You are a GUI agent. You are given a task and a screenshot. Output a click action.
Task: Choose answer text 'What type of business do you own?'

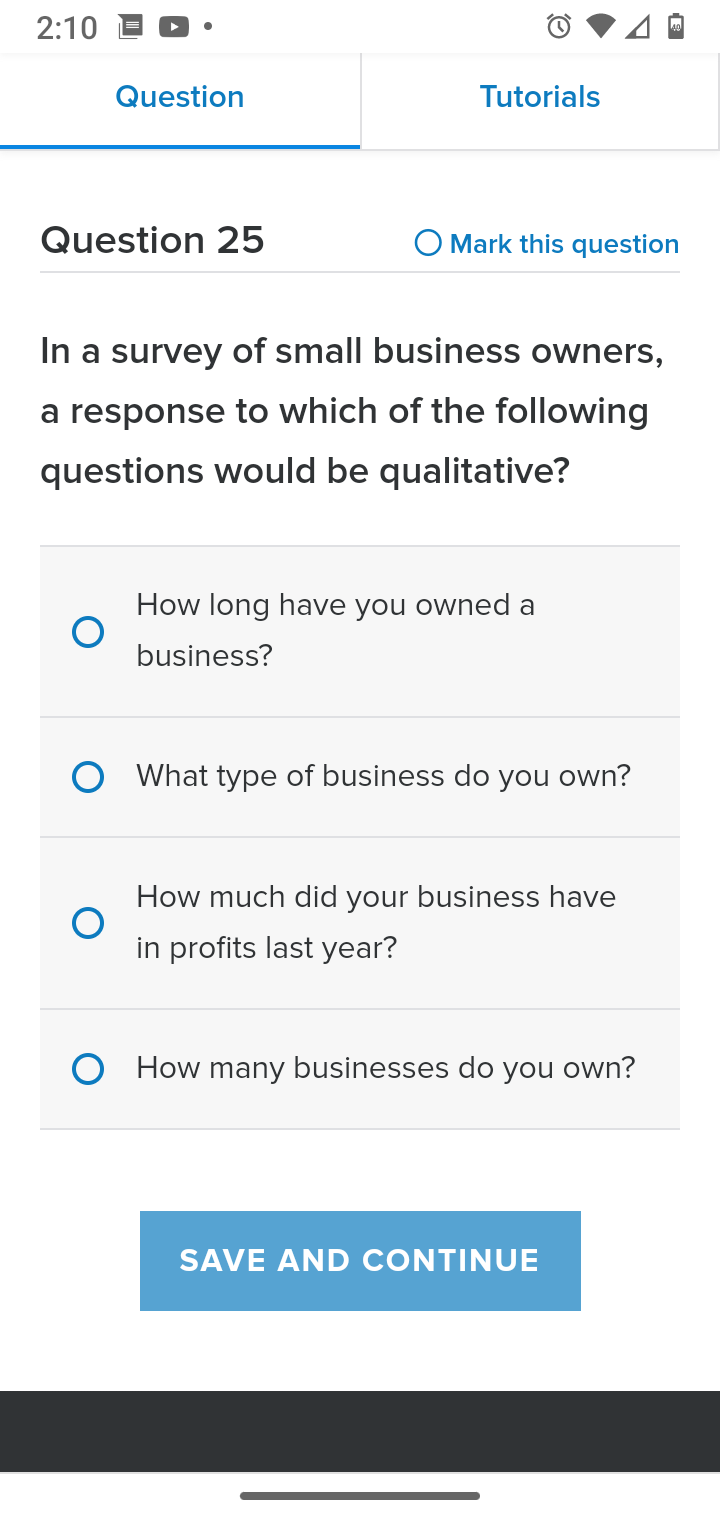(x=384, y=777)
